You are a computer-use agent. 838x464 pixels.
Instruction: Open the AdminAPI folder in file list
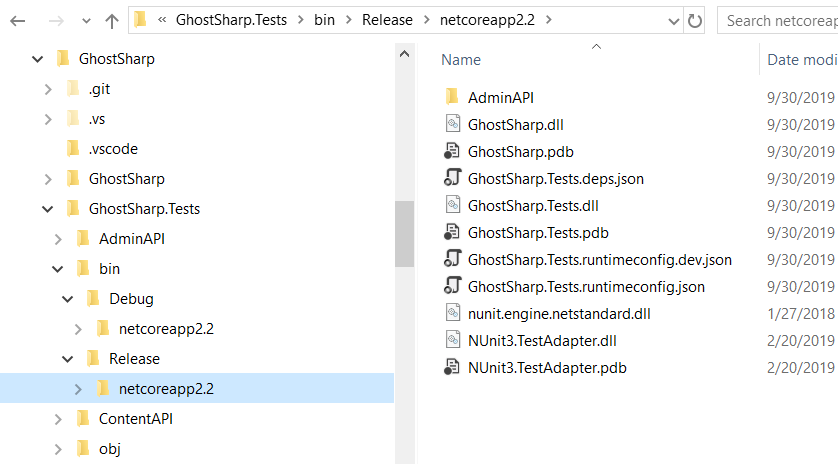[x=500, y=97]
